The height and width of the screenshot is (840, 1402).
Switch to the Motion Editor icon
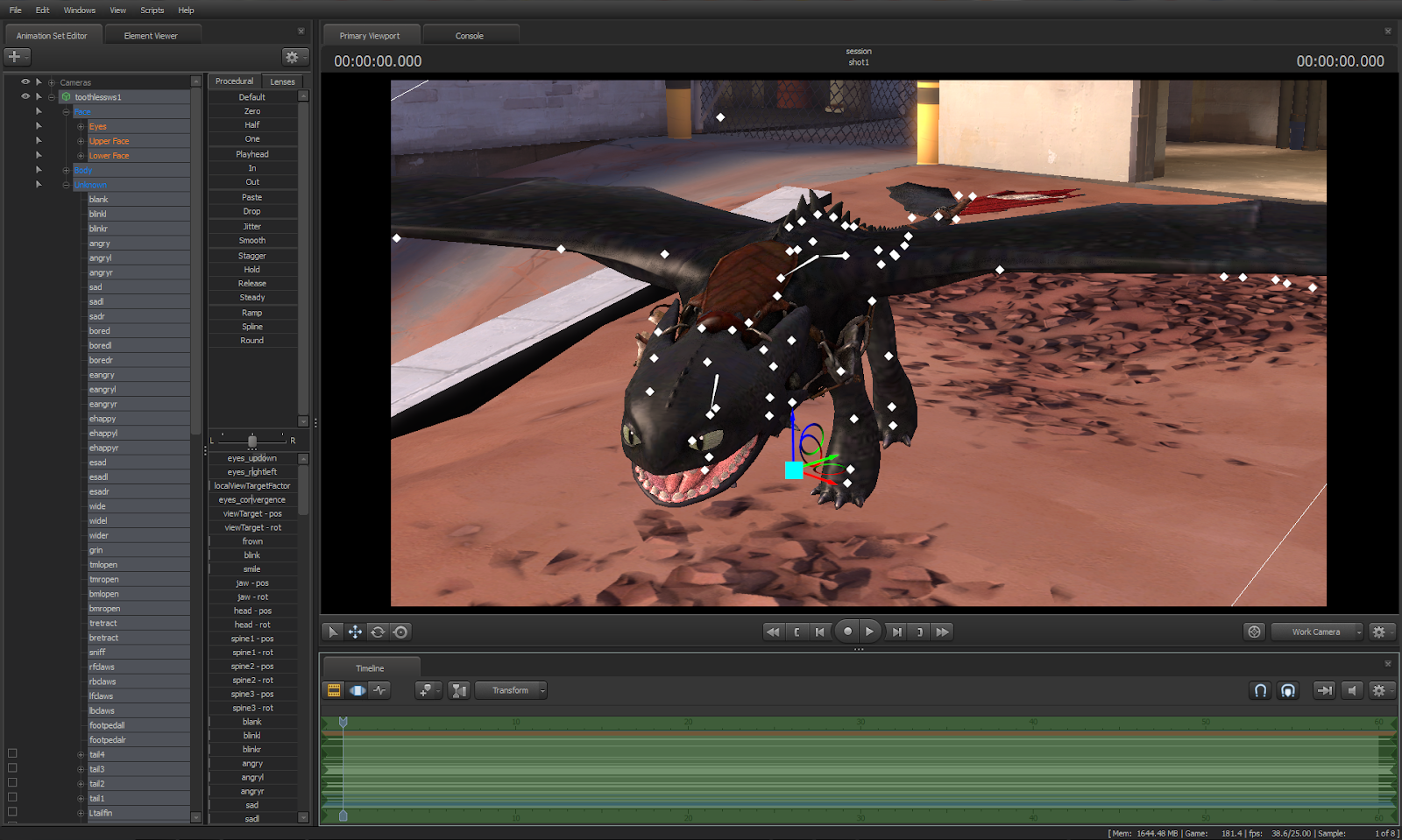pyautogui.click(x=358, y=690)
